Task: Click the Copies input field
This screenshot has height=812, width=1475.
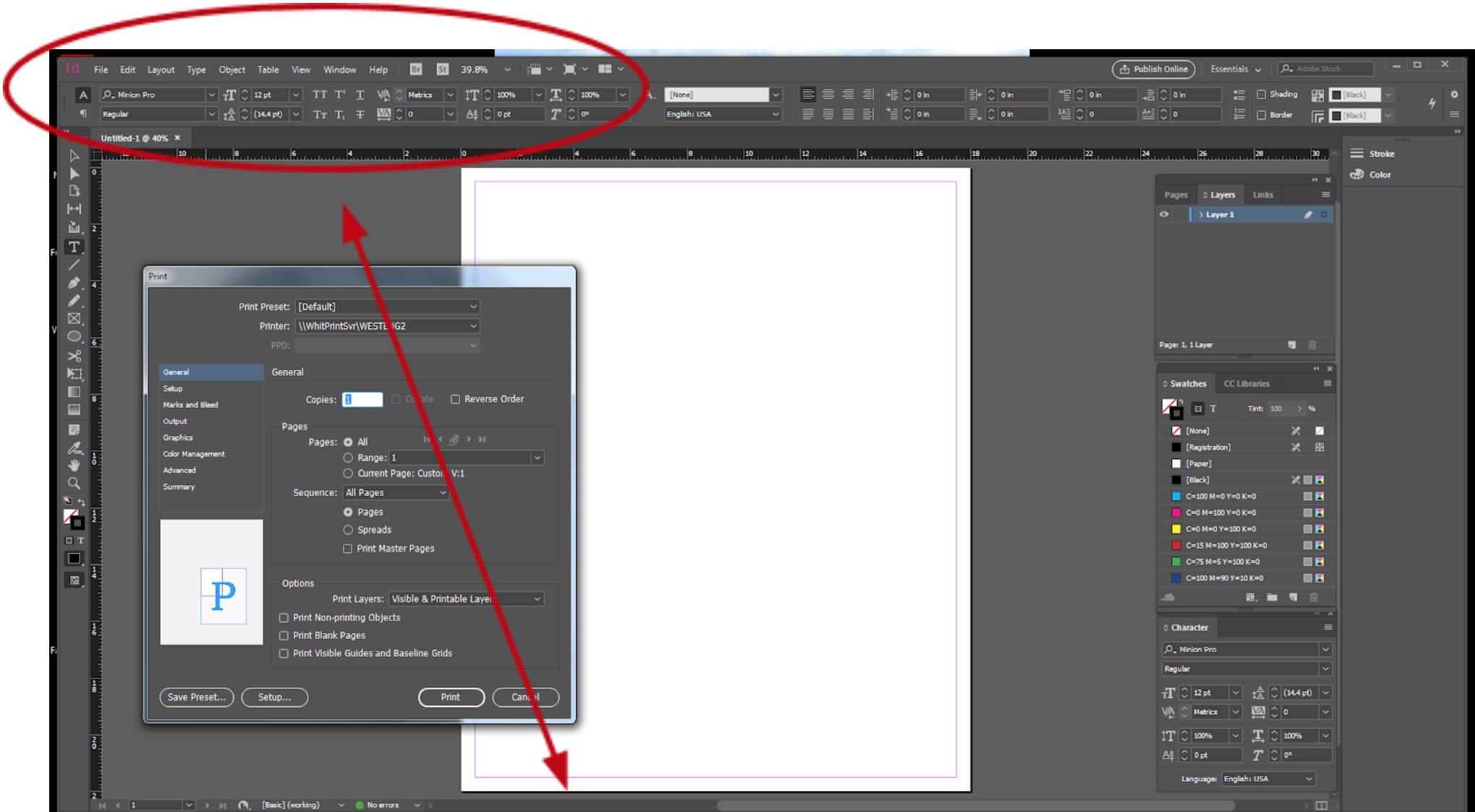Action: (x=362, y=399)
